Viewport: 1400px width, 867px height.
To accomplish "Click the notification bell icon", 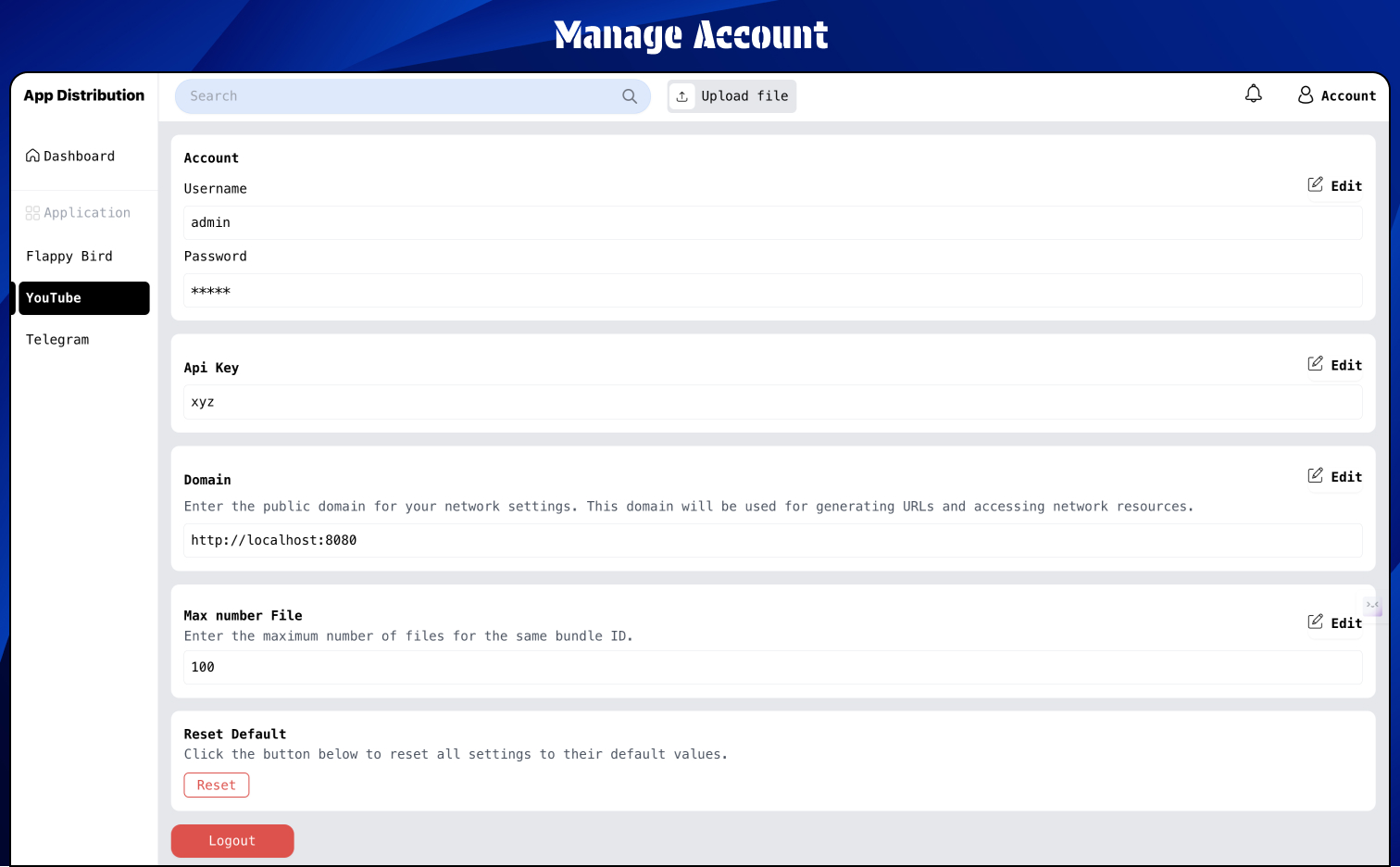I will (x=1253, y=94).
